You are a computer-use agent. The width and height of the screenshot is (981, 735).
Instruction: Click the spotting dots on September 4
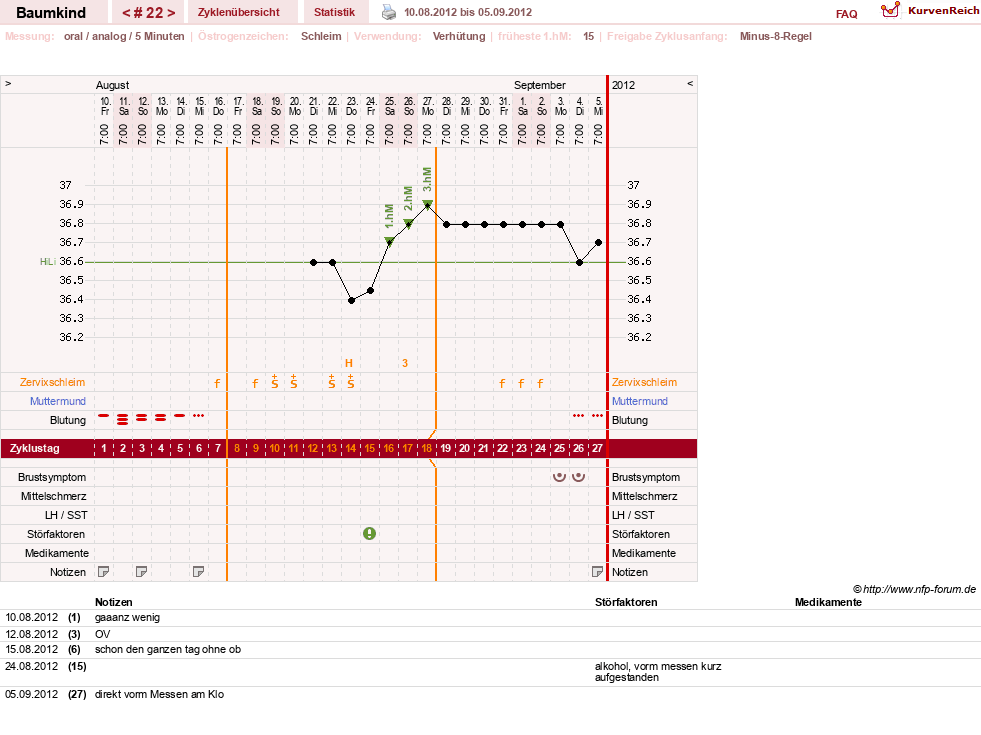[579, 415]
